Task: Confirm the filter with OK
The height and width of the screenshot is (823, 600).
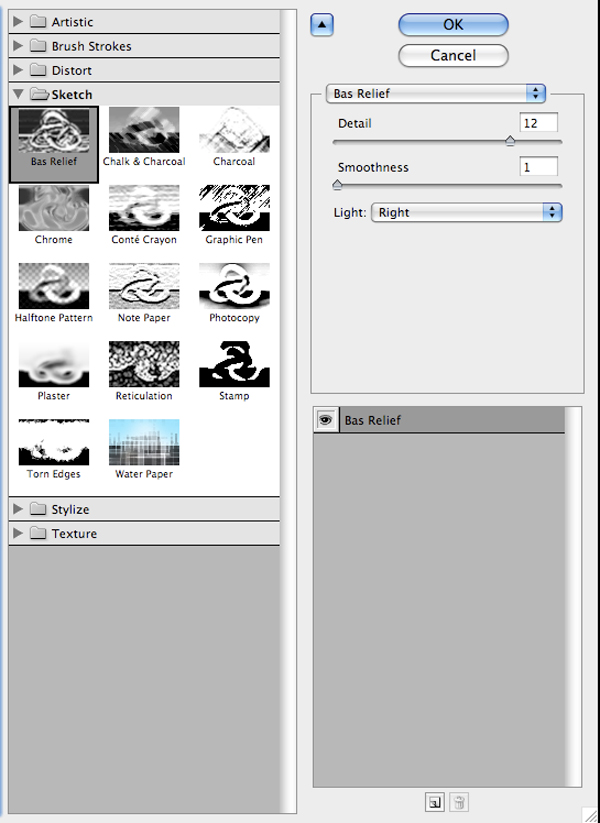Action: pos(453,25)
